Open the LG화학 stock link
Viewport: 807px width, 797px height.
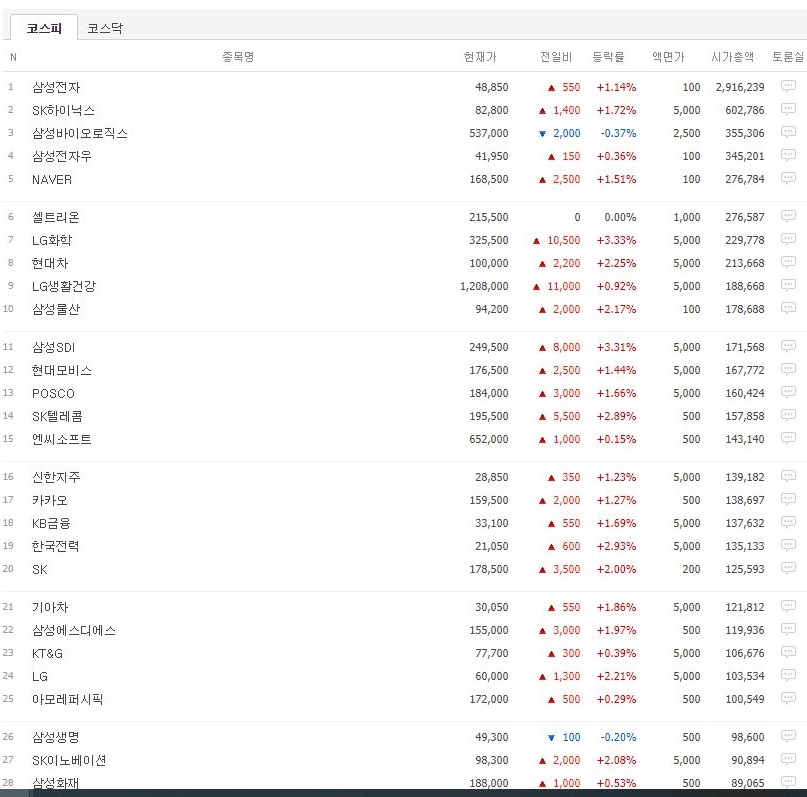52,240
